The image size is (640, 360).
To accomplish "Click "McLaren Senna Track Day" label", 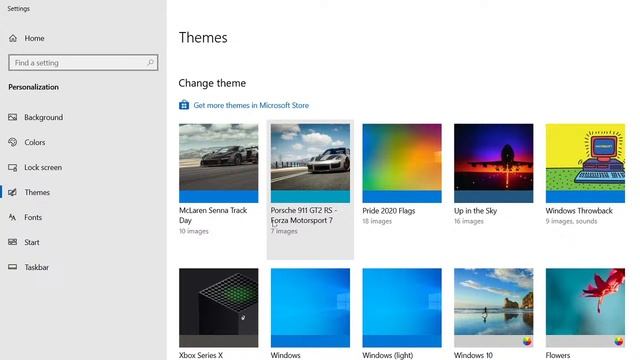I will [213, 215].
